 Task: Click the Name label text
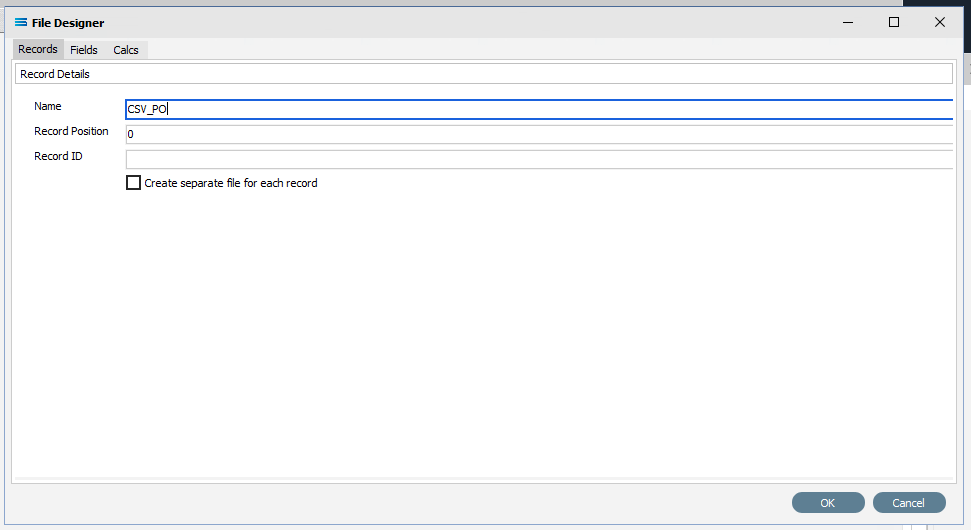48,106
